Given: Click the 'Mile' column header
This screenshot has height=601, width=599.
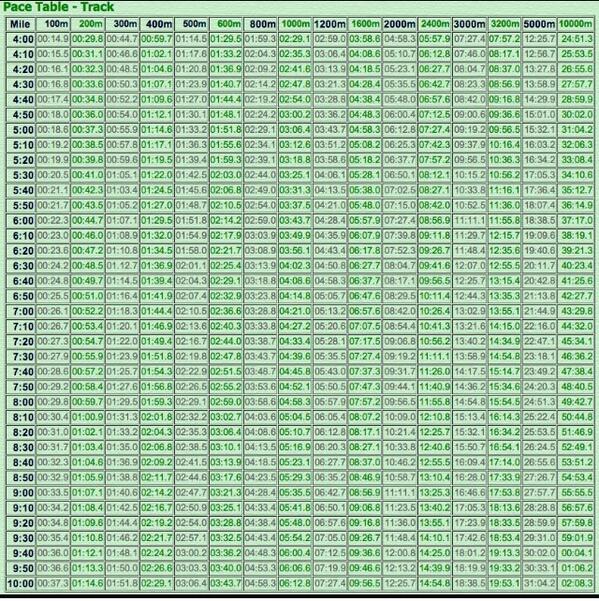Looking at the screenshot, I should pyautogui.click(x=20, y=24).
